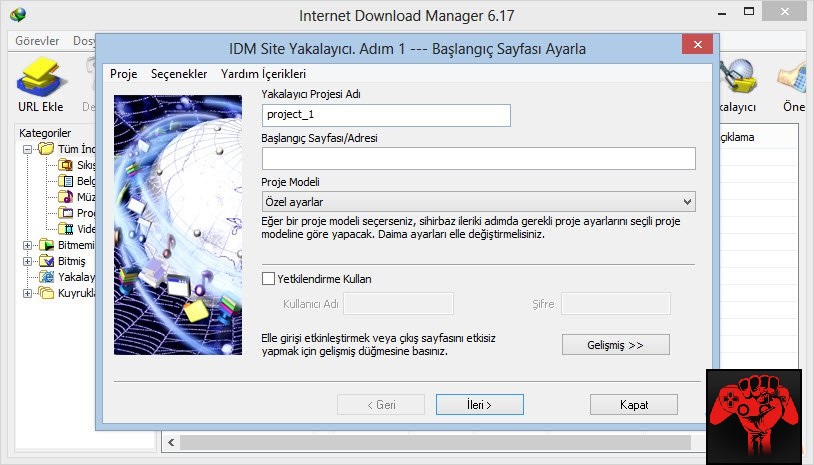Click the partially visible Öne toolbar icon
814x465 pixels.
tap(794, 78)
